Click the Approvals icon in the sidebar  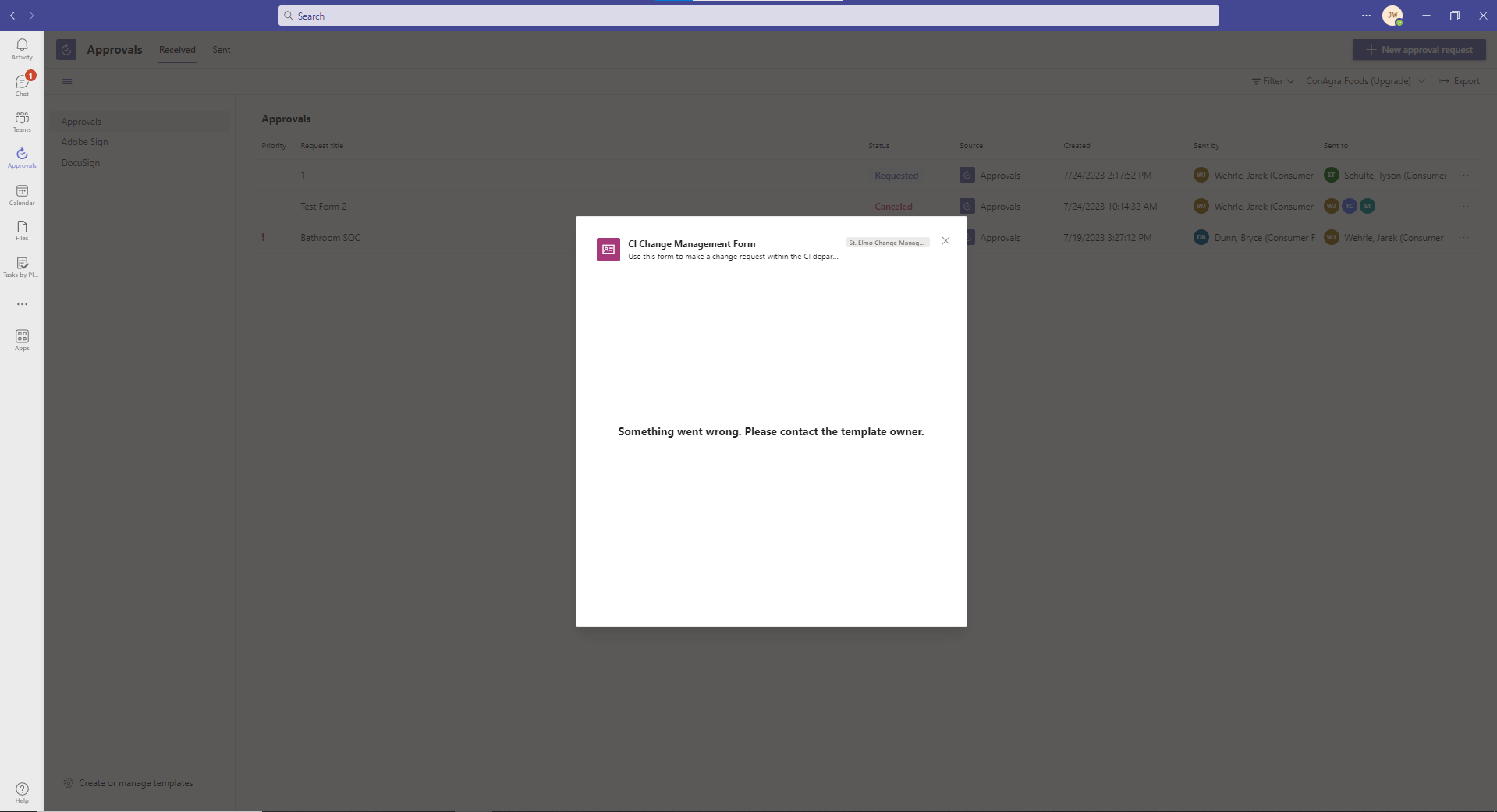click(21, 157)
